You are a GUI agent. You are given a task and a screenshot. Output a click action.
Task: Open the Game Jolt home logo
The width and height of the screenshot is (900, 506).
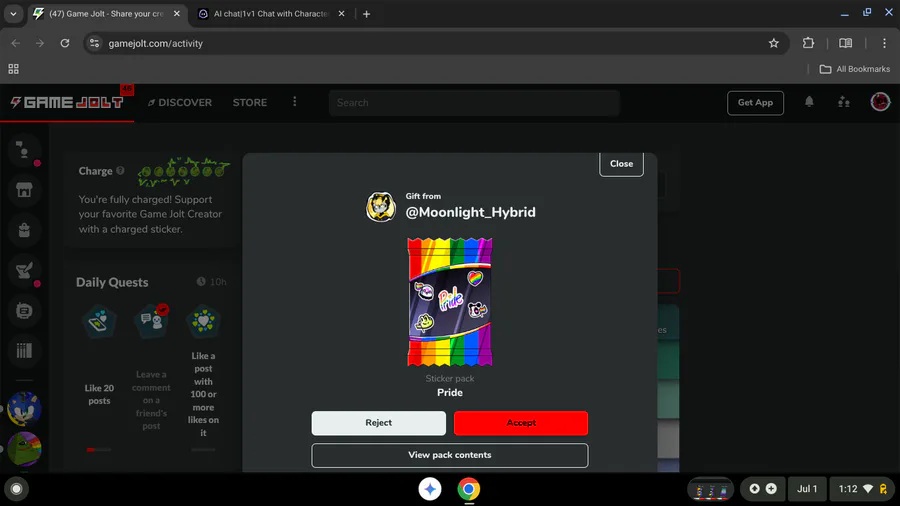67,103
